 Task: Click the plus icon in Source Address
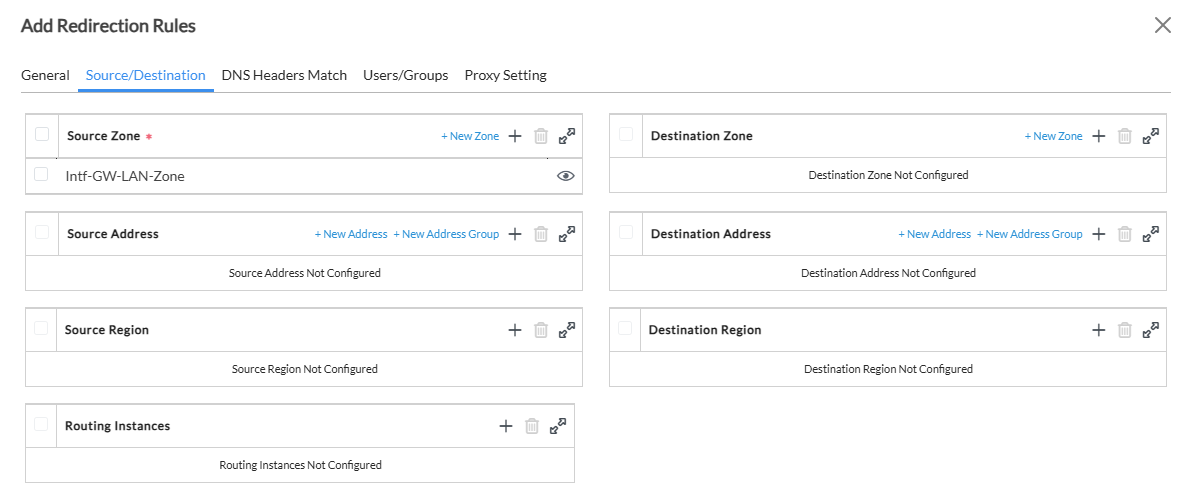(x=515, y=234)
